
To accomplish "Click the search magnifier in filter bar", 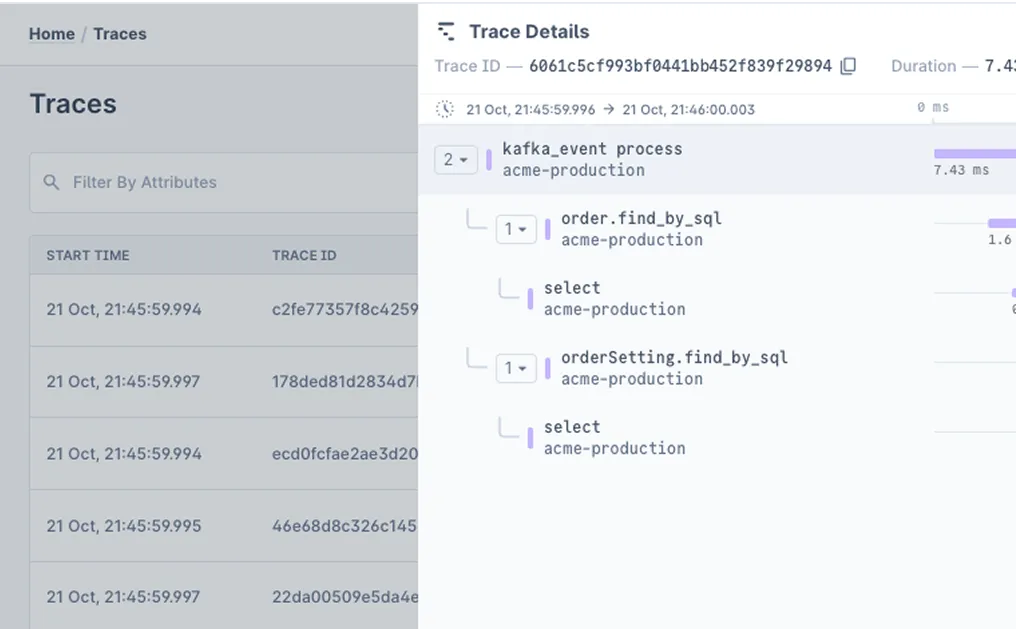I will pos(51,182).
